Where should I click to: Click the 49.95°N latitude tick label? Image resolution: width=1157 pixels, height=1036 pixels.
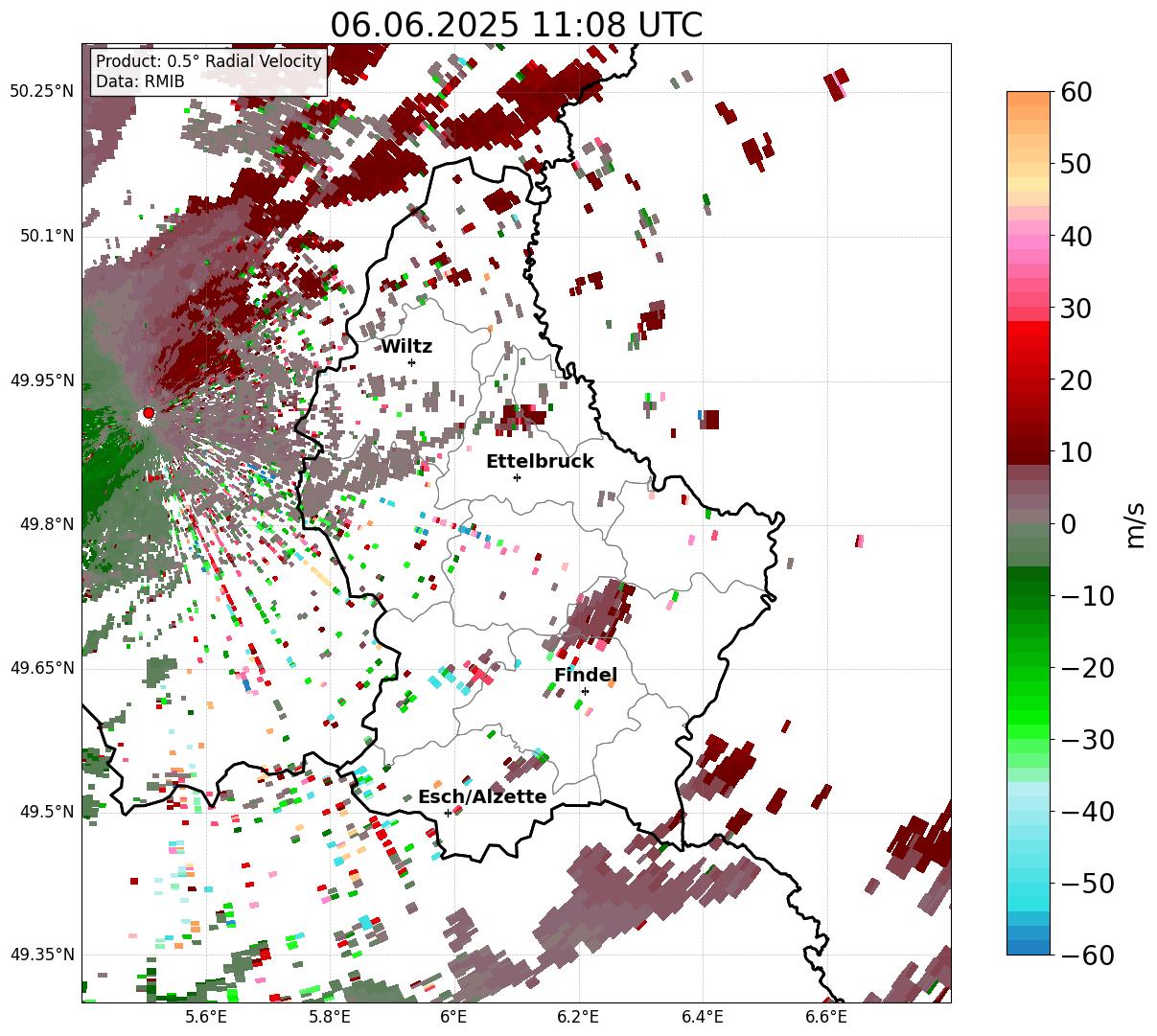point(42,380)
